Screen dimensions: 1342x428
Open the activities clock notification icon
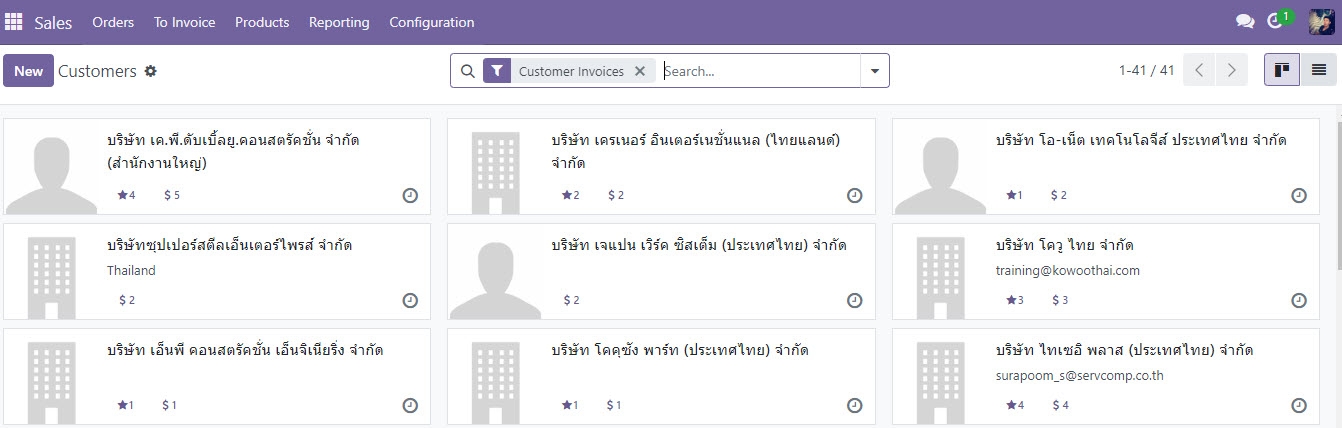pyautogui.click(x=1275, y=22)
